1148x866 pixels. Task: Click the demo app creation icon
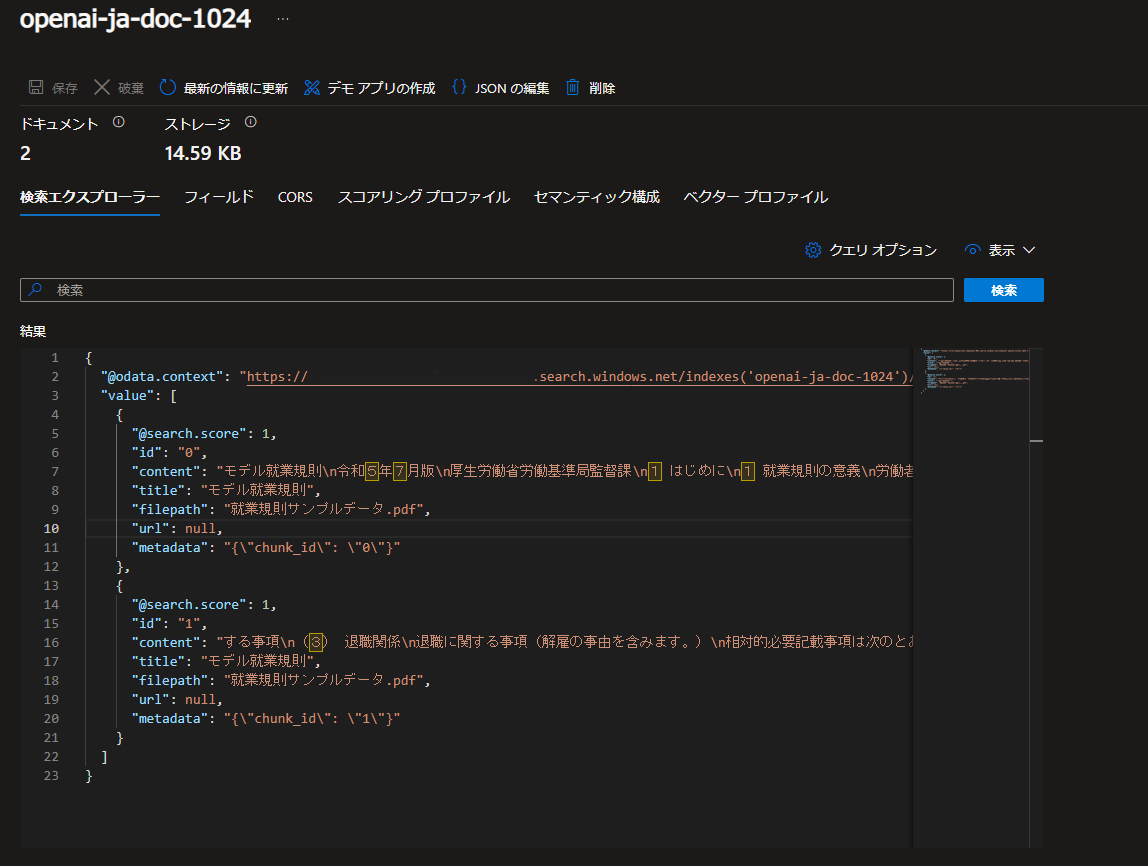[x=312, y=88]
